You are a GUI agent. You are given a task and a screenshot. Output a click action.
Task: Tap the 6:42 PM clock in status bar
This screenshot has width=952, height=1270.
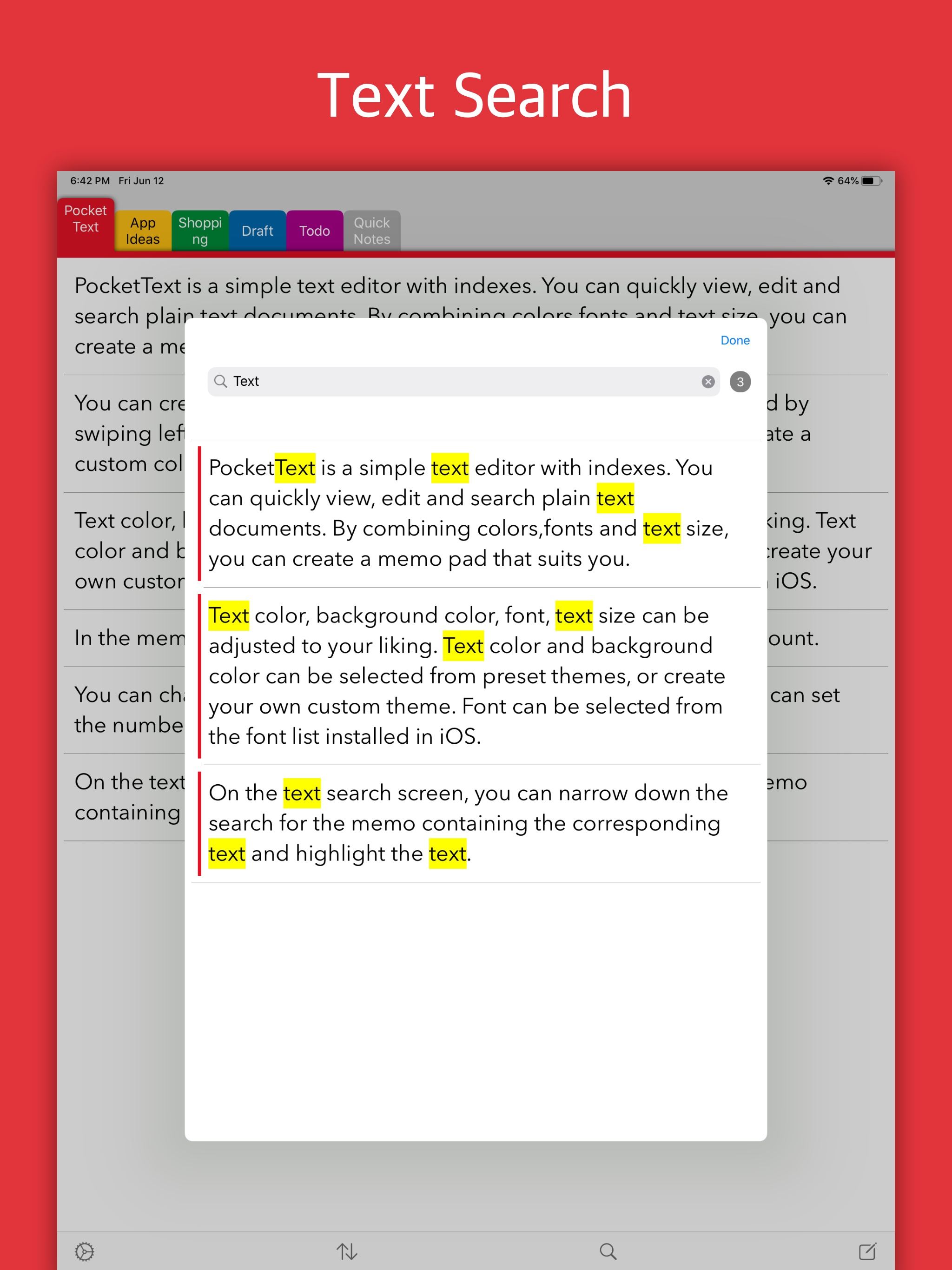(90, 181)
